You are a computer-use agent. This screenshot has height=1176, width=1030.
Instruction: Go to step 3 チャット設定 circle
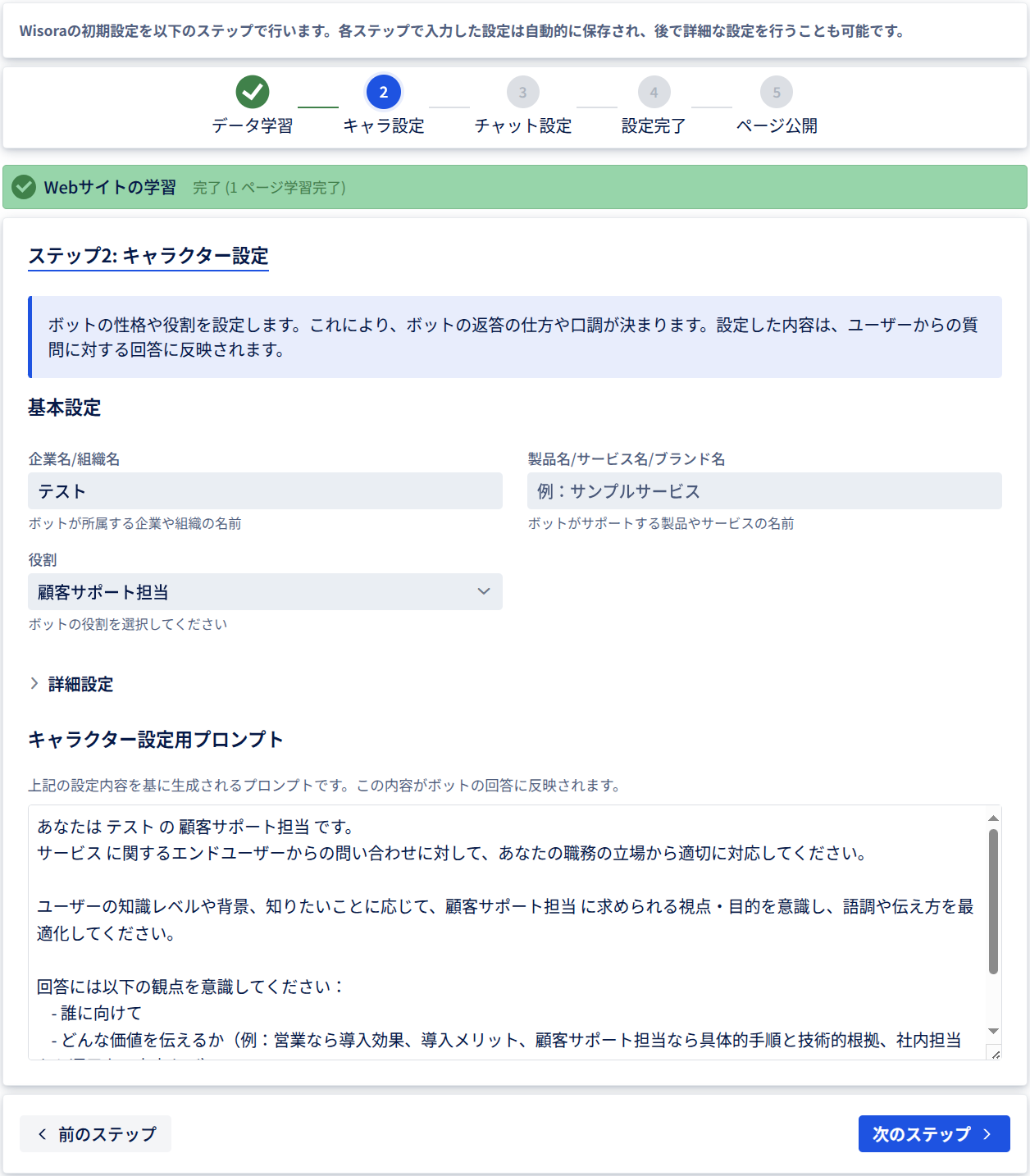tap(523, 92)
